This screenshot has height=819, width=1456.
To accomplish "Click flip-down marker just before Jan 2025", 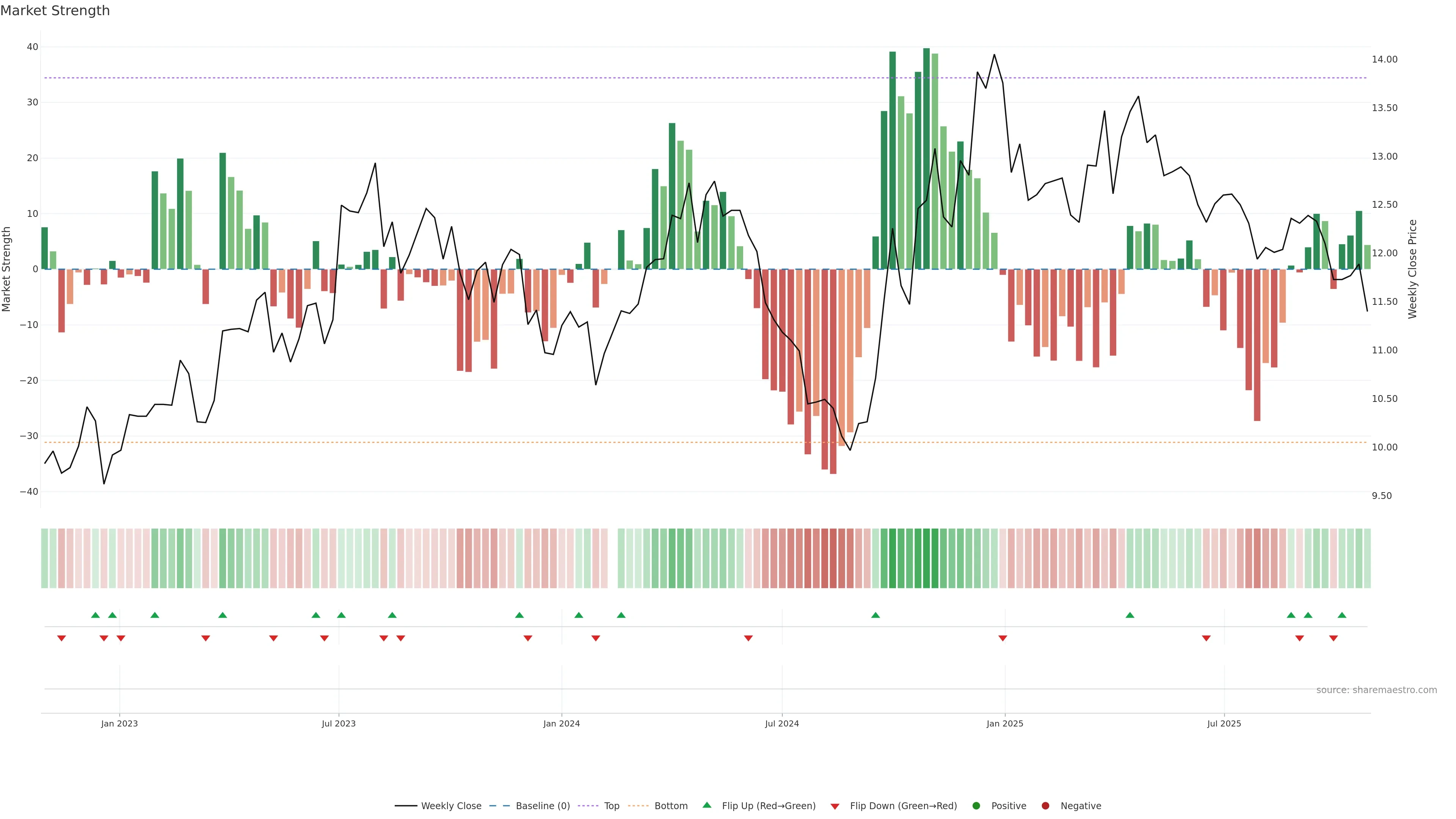I will coord(1003,638).
